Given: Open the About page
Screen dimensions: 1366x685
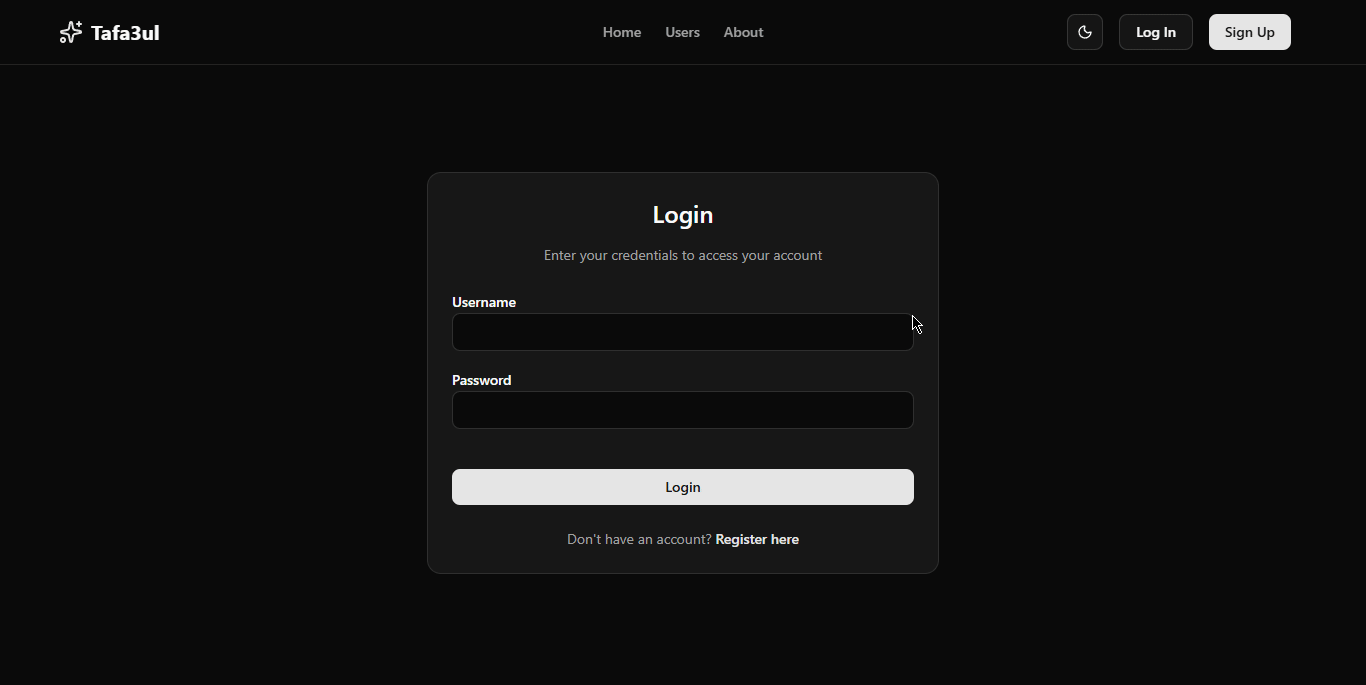Looking at the screenshot, I should click(x=744, y=32).
